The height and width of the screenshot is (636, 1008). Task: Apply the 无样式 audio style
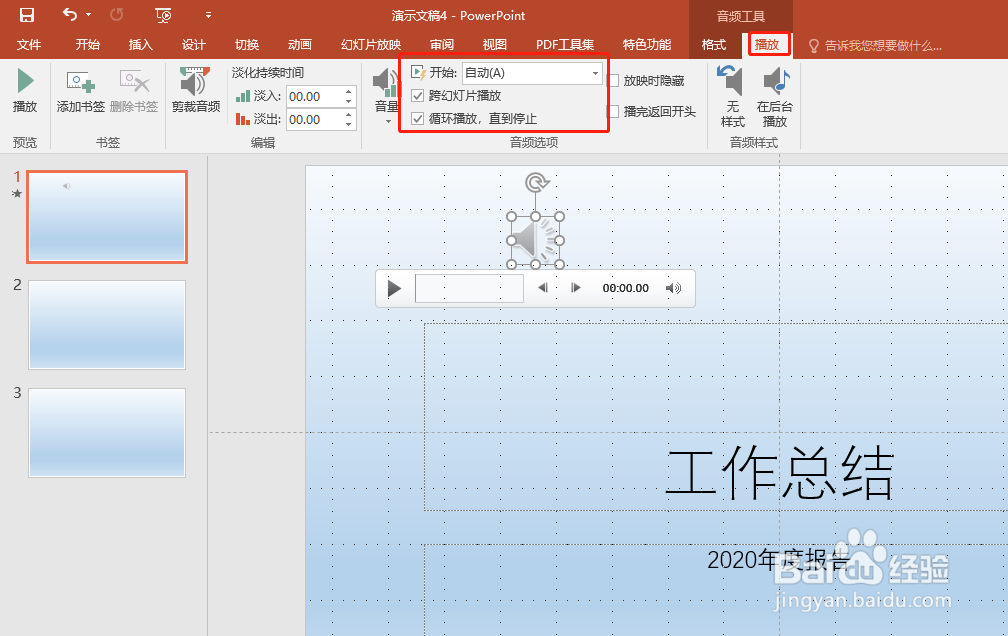coord(732,96)
